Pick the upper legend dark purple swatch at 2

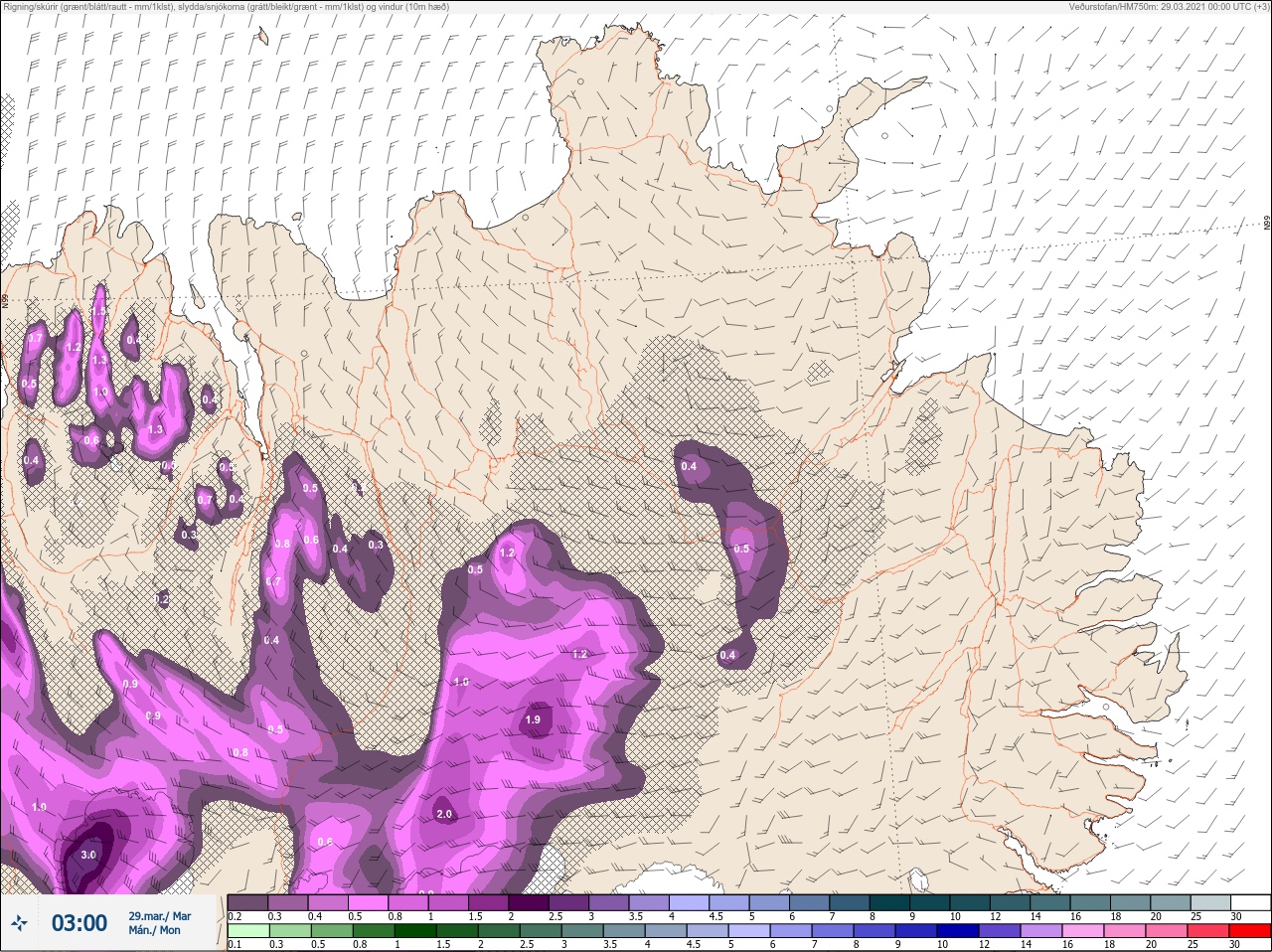pos(529,902)
